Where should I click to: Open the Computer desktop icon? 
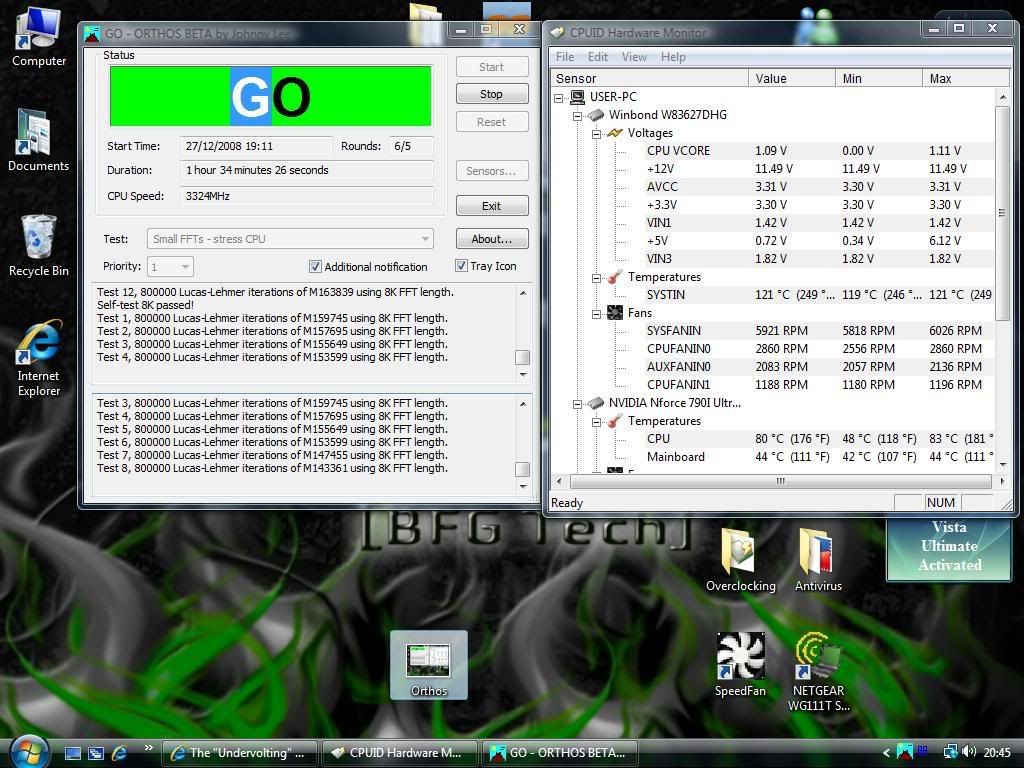click(39, 36)
